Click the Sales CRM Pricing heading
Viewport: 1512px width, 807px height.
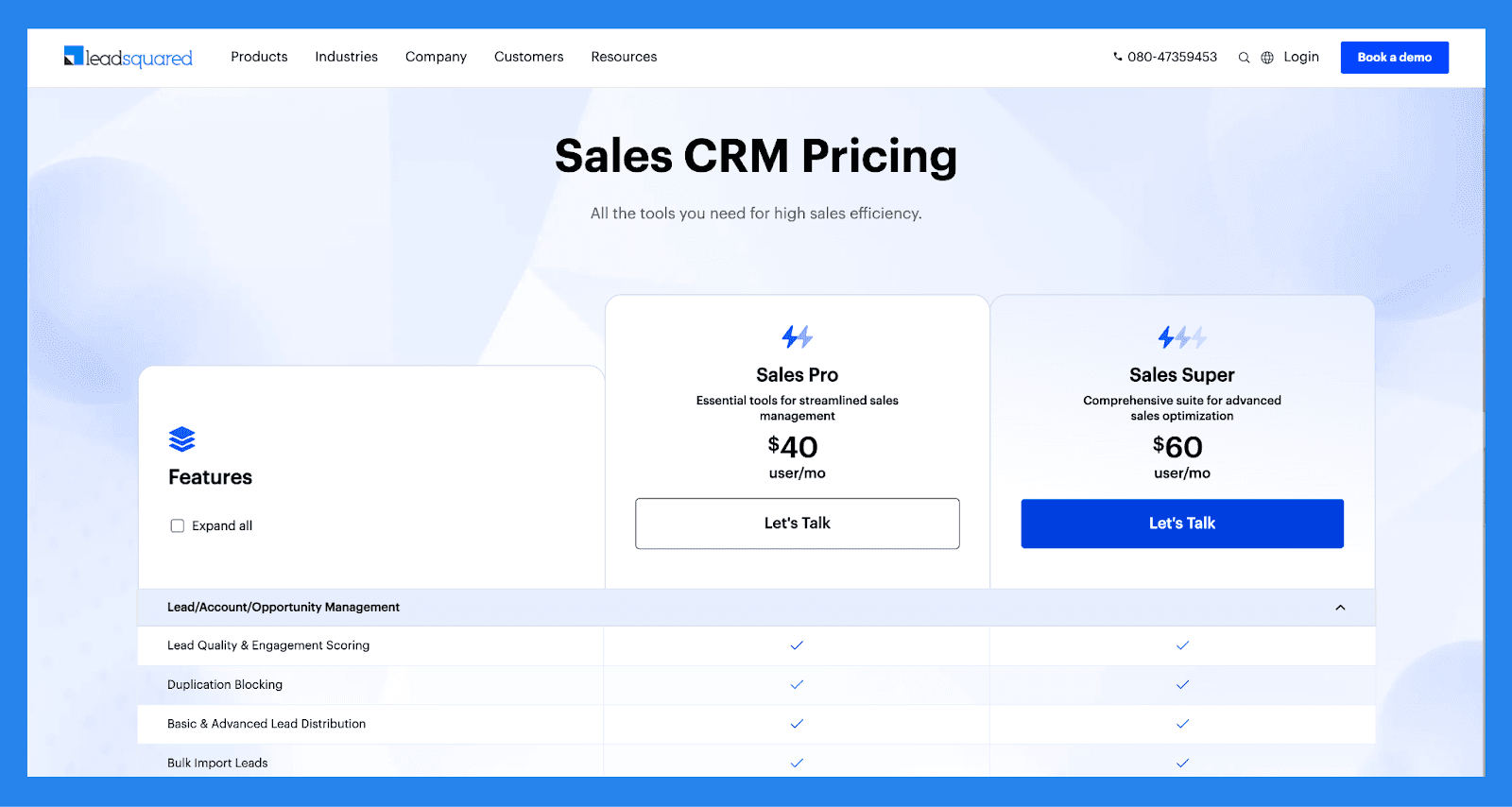[x=756, y=157]
